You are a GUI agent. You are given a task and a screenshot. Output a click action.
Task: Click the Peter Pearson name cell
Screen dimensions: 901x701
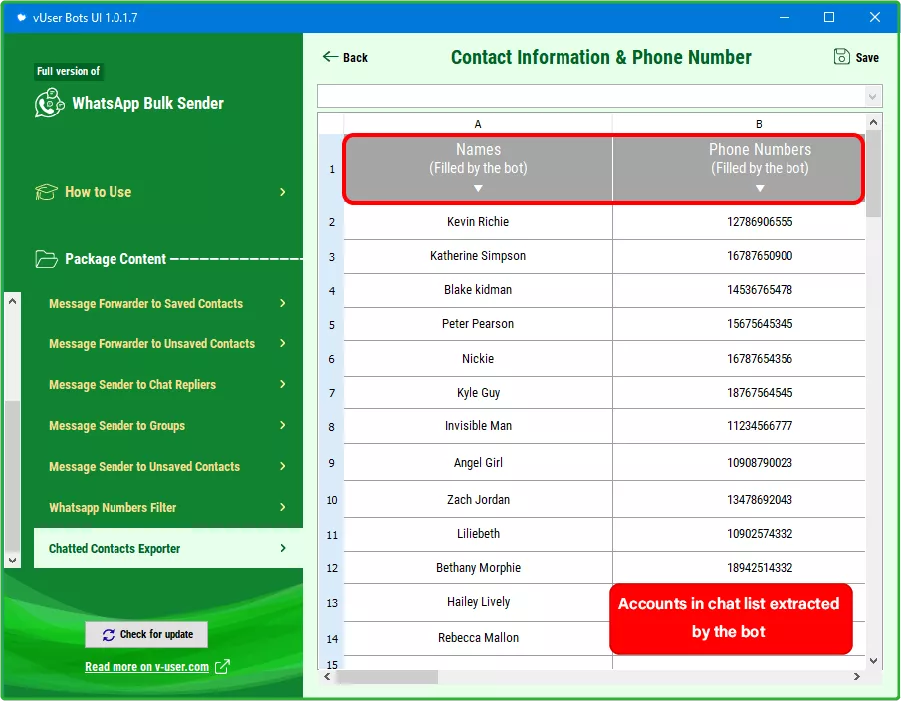(x=478, y=323)
